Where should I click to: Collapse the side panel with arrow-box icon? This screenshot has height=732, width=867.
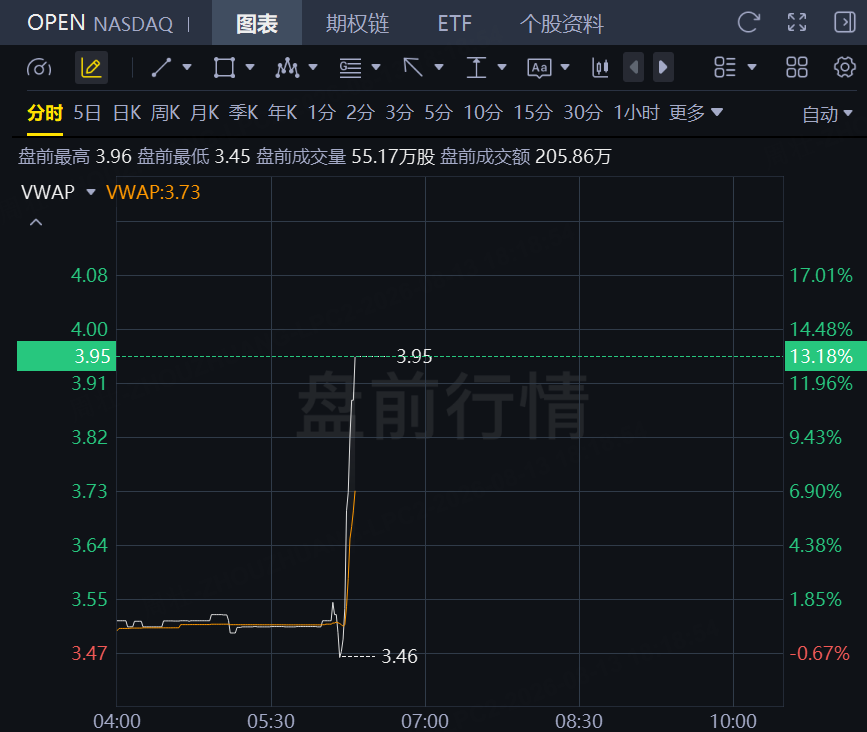(x=844, y=23)
